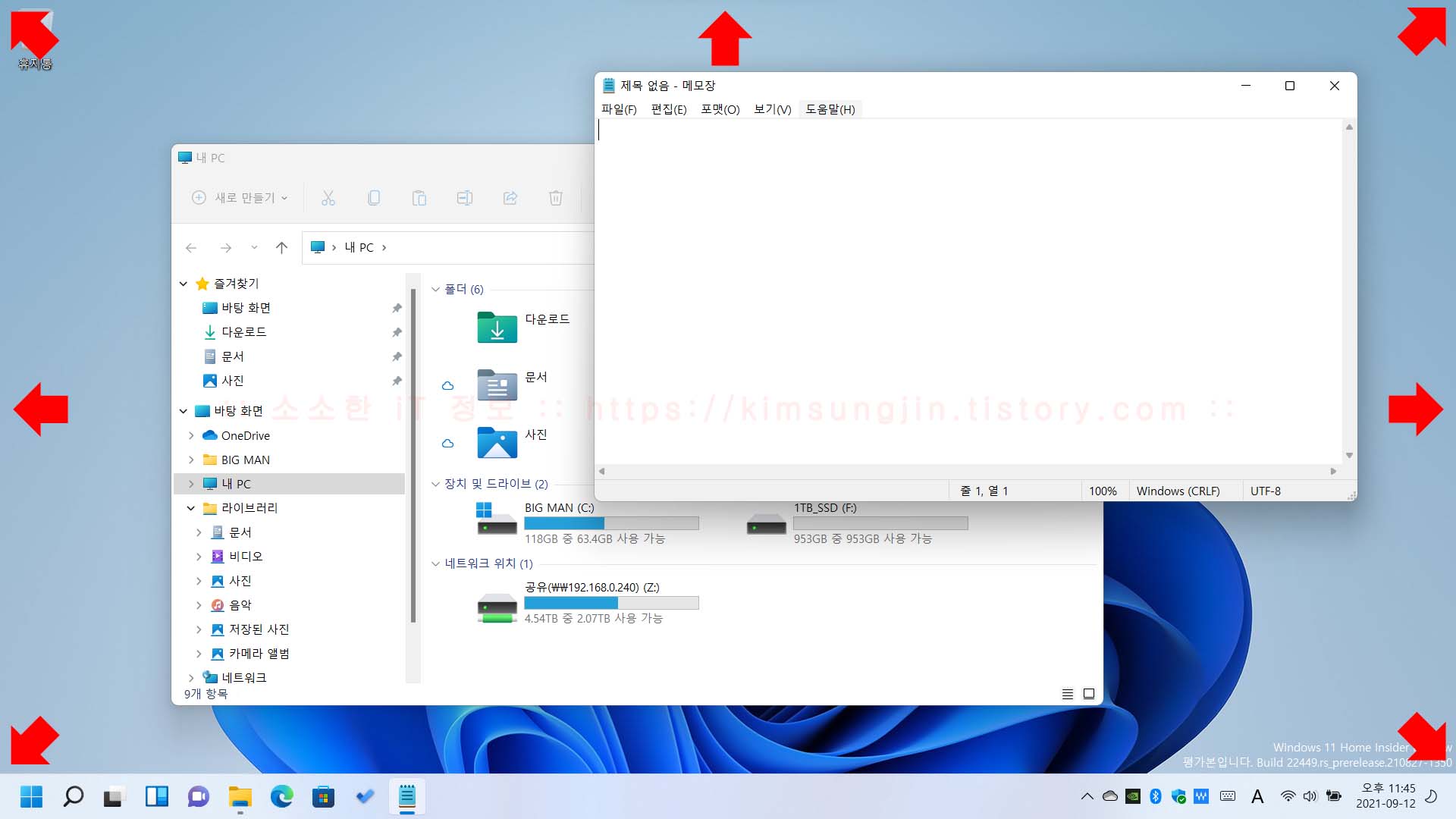Select 내 PC in the navigation tree
The width and height of the screenshot is (1456, 819).
(x=237, y=484)
